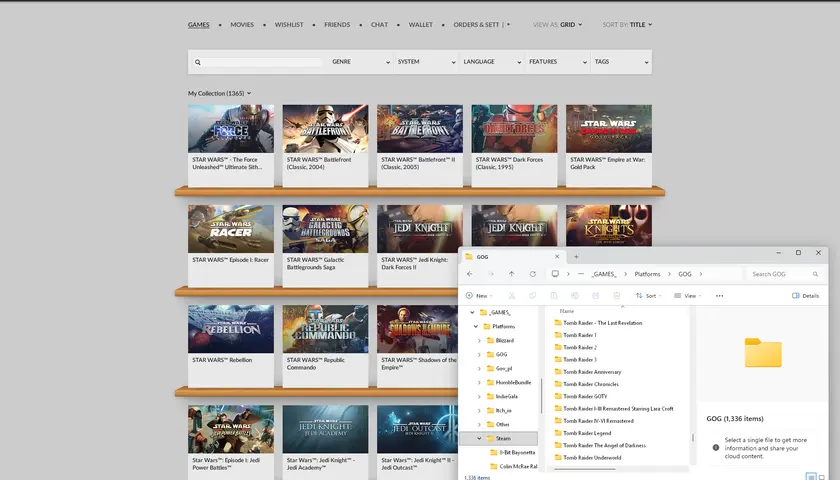Screen dimensions: 840x480
Task: Change View As Grid option
Action: (x=558, y=25)
